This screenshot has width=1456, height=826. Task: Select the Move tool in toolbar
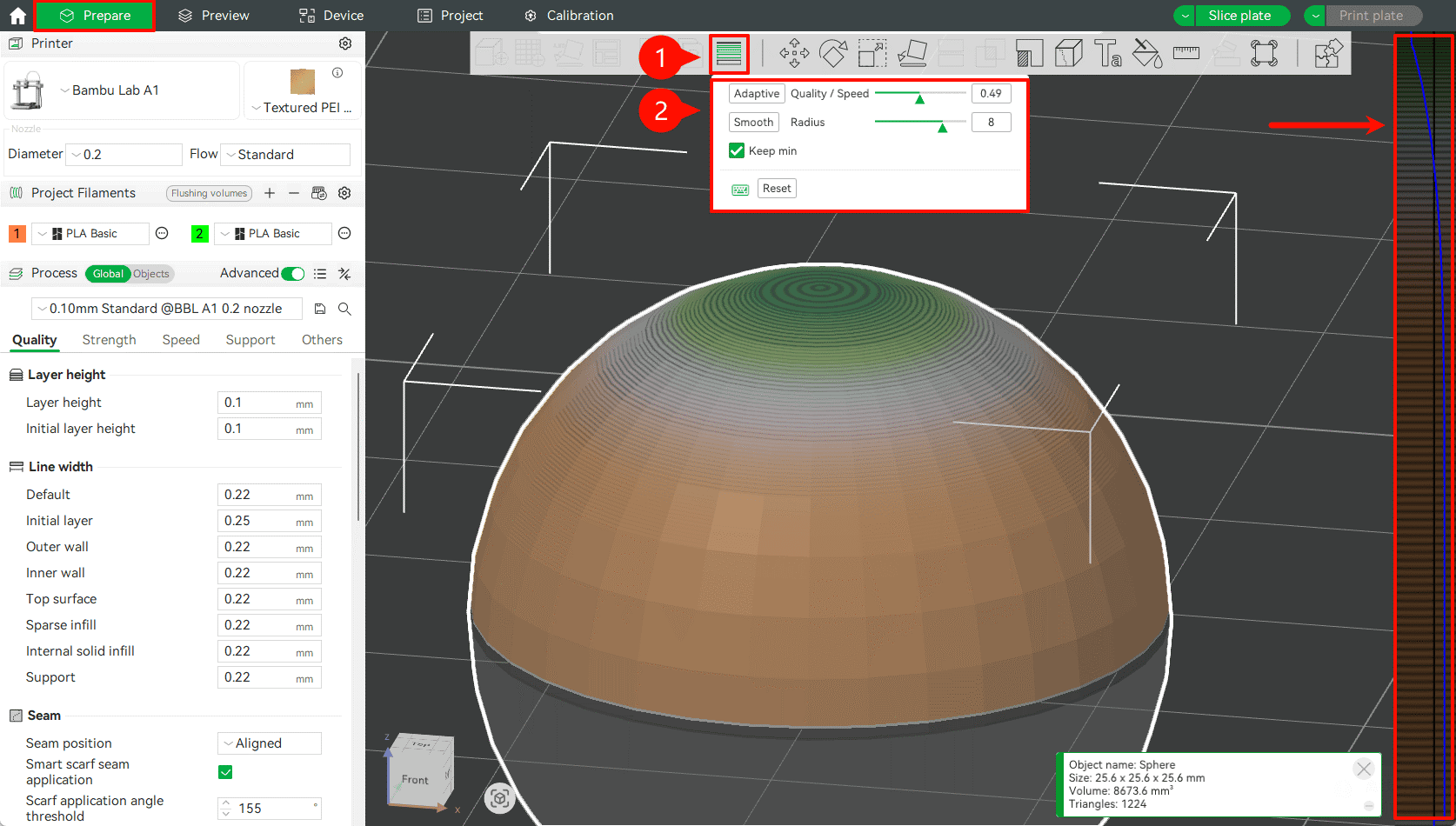point(793,54)
